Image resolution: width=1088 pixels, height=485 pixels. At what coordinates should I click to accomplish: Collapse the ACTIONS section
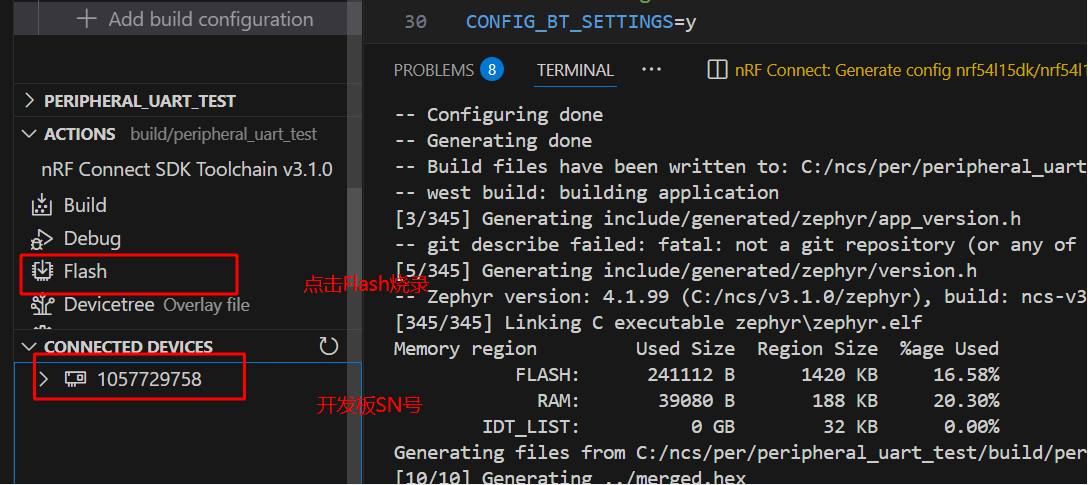point(29,134)
